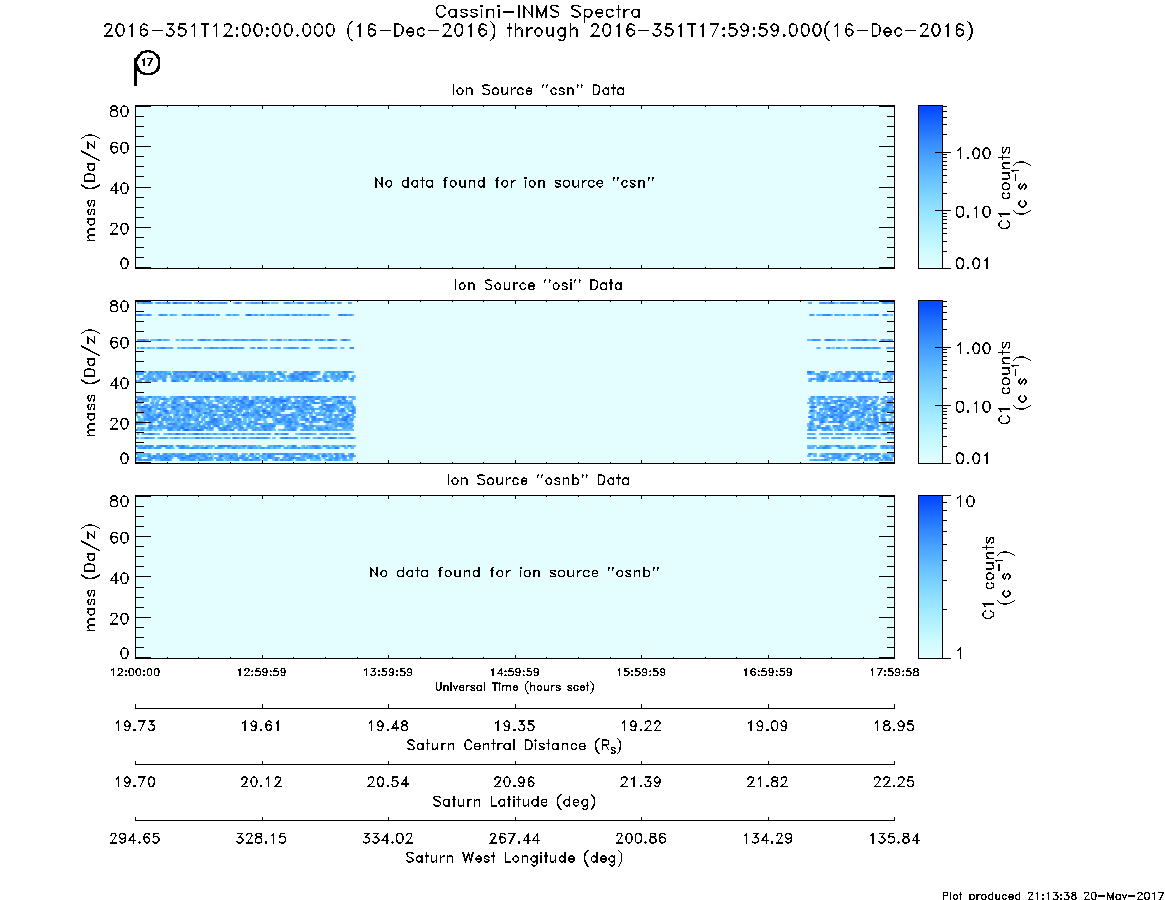
Task: Click the 334.02 longitude value
Action: (x=388, y=838)
